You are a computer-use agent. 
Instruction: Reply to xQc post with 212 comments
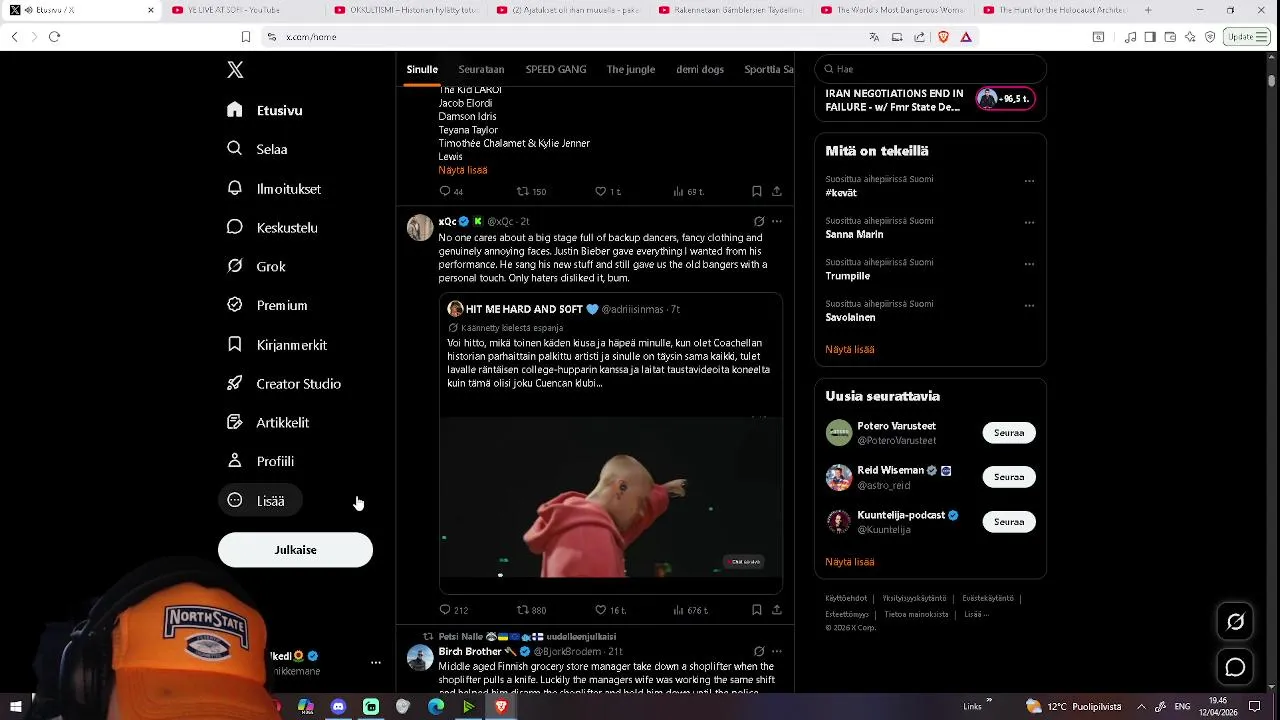pos(453,610)
